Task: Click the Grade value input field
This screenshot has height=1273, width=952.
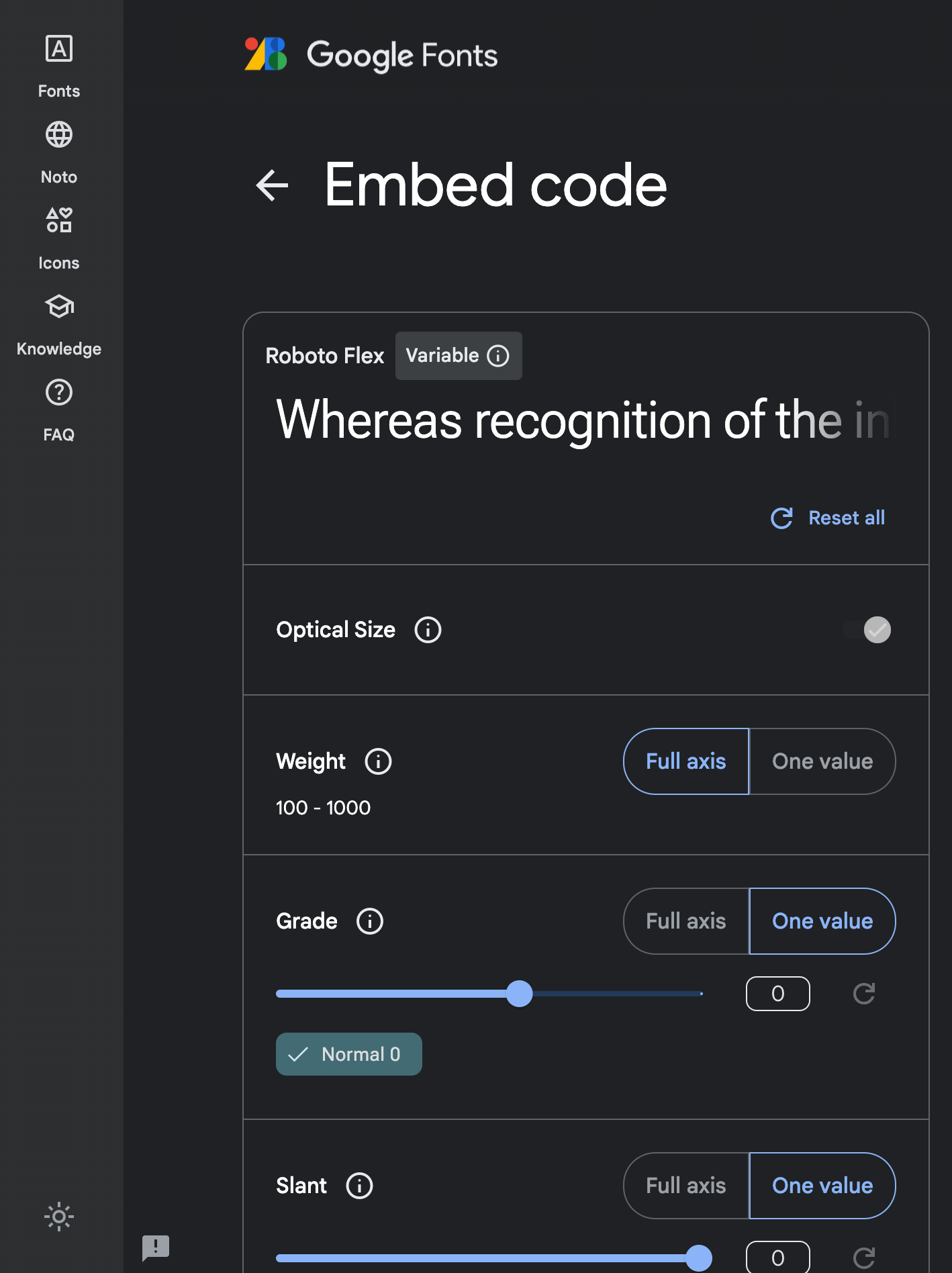Action: (777, 994)
